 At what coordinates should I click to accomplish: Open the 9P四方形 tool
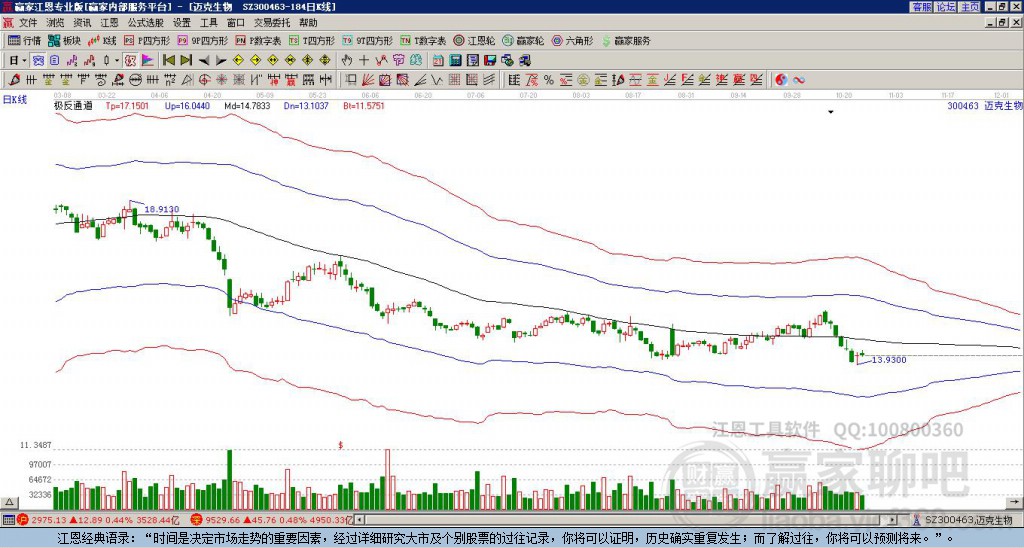pyautogui.click(x=203, y=40)
